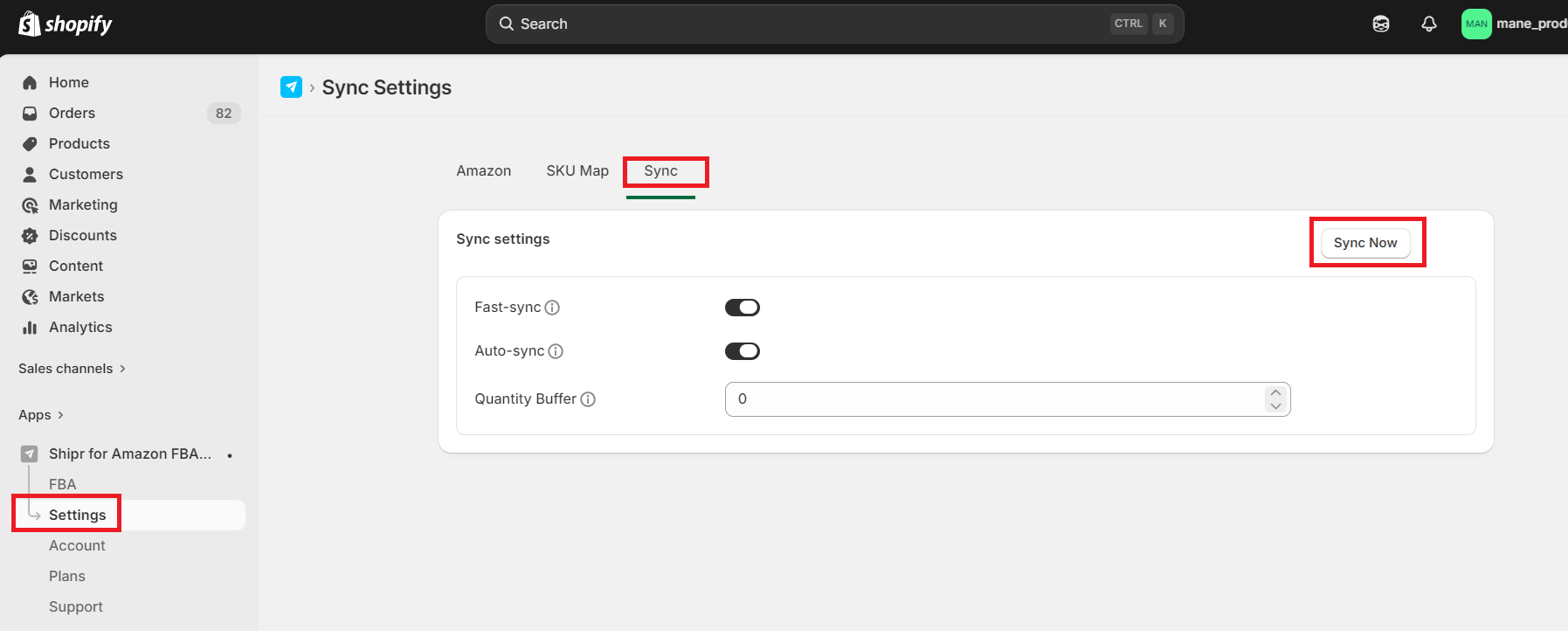Screen dimensions: 1568x637
Task: Open Shipr for Amazon FBA app
Action: click(x=130, y=454)
